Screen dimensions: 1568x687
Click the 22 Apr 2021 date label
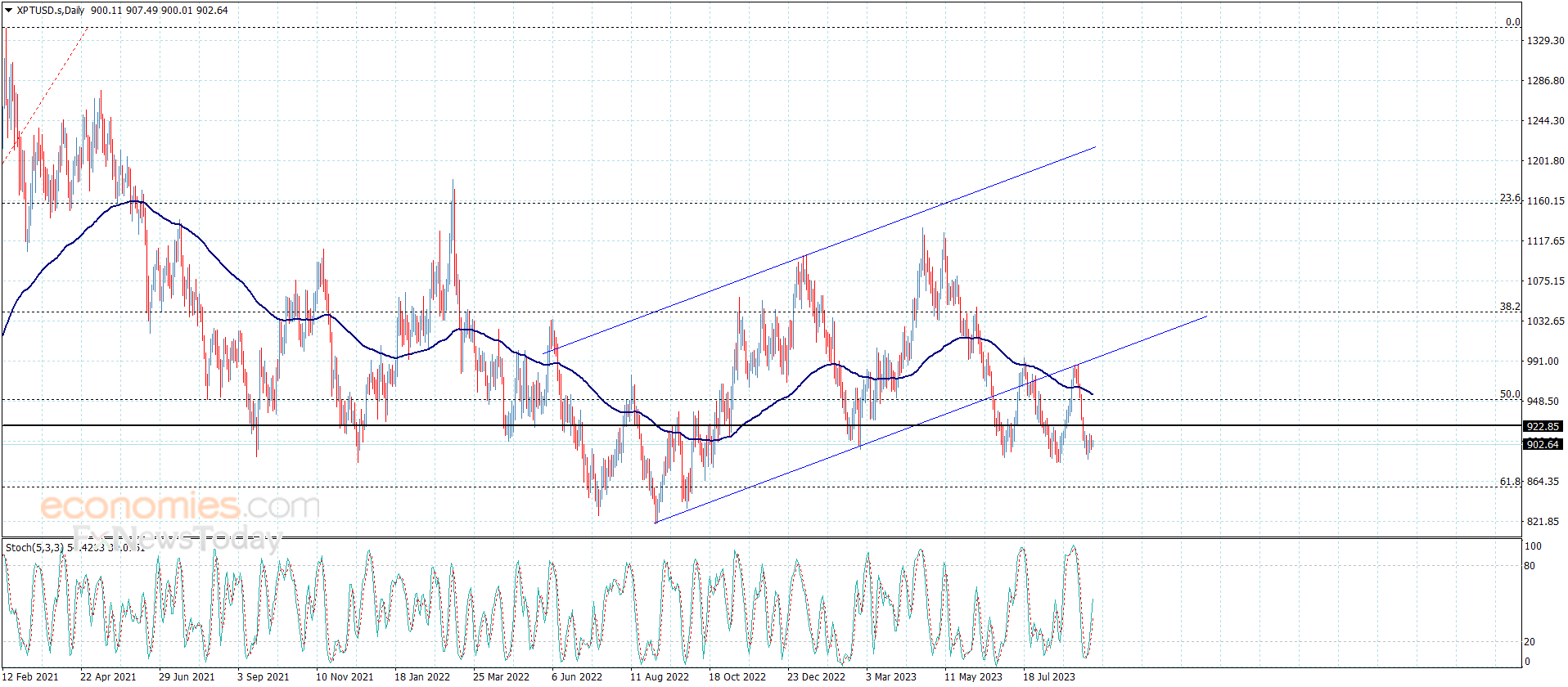pos(108,676)
